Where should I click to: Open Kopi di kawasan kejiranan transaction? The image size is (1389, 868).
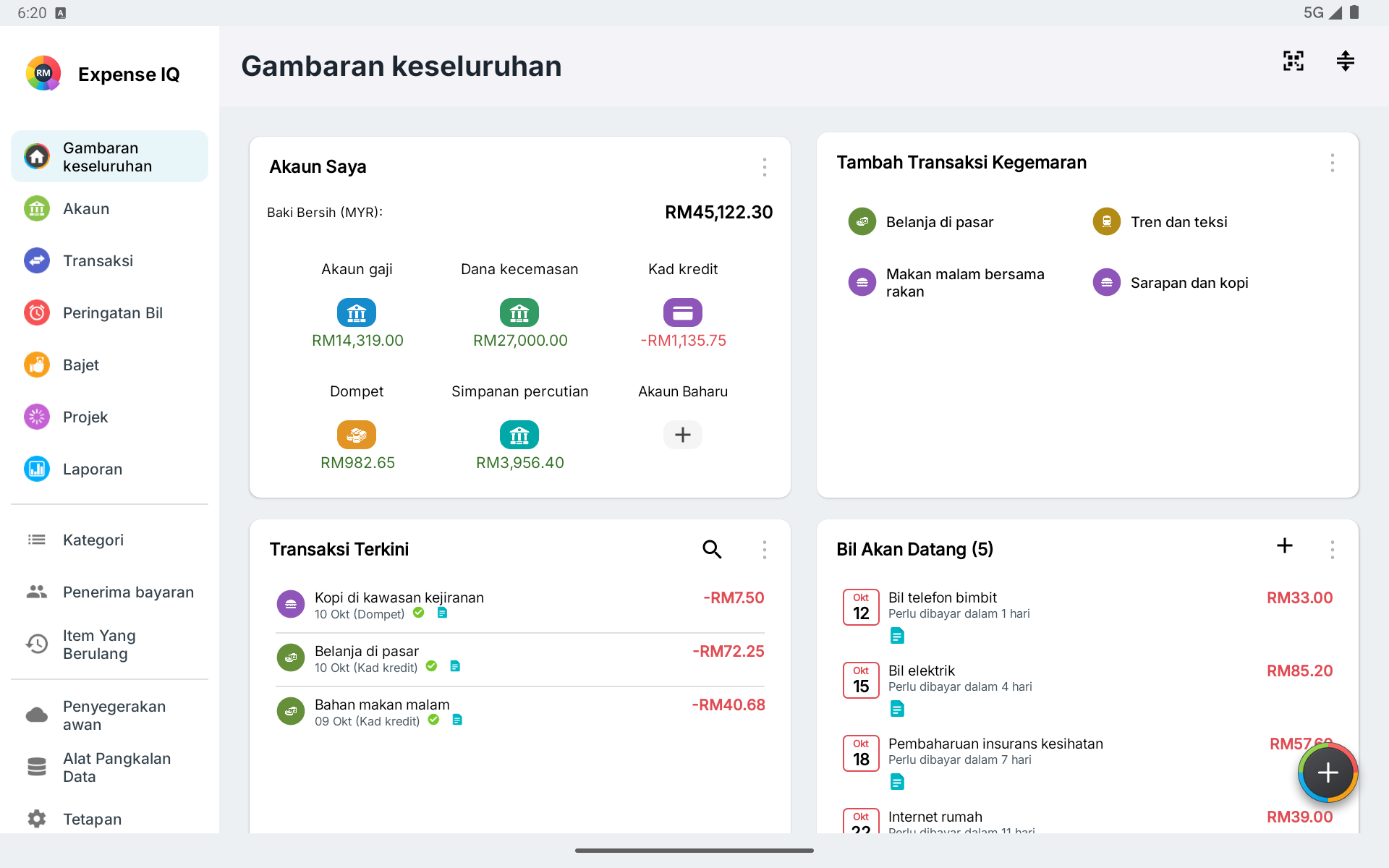519,605
